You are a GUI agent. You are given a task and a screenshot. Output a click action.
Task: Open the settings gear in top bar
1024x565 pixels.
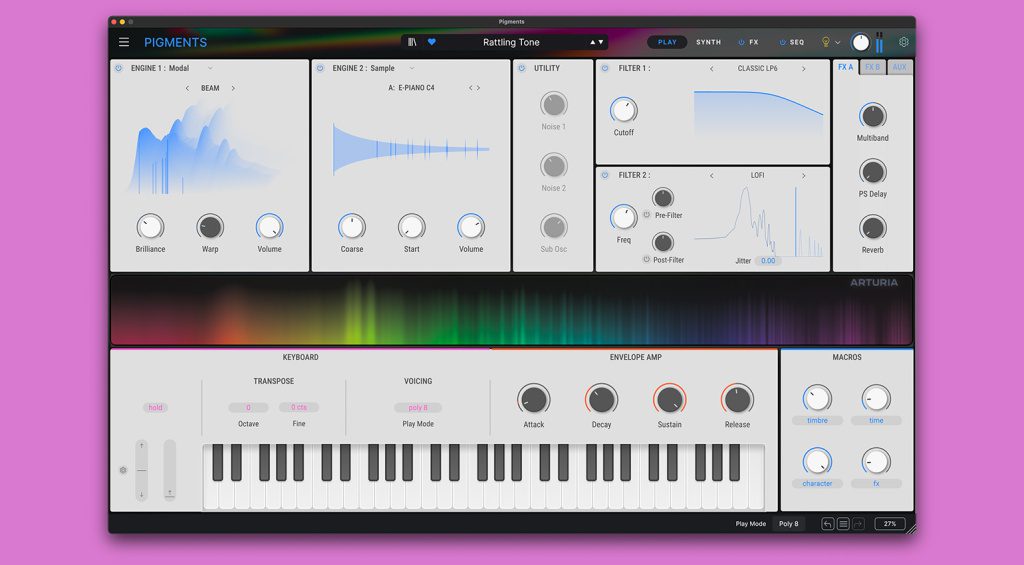[904, 42]
